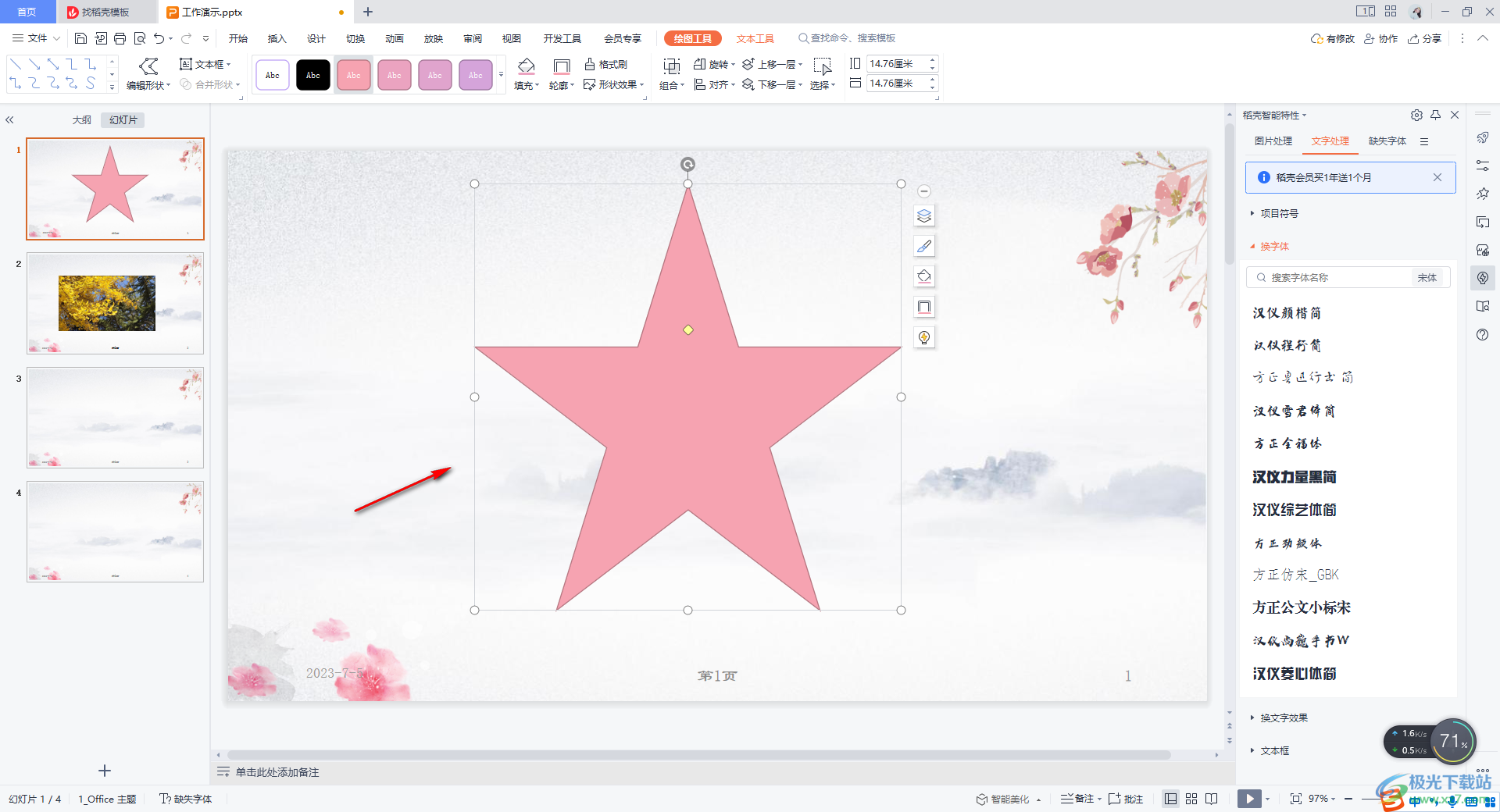The image size is (1500, 812).
Task: Open the Rotate (旋转) dropdown
Action: (714, 64)
